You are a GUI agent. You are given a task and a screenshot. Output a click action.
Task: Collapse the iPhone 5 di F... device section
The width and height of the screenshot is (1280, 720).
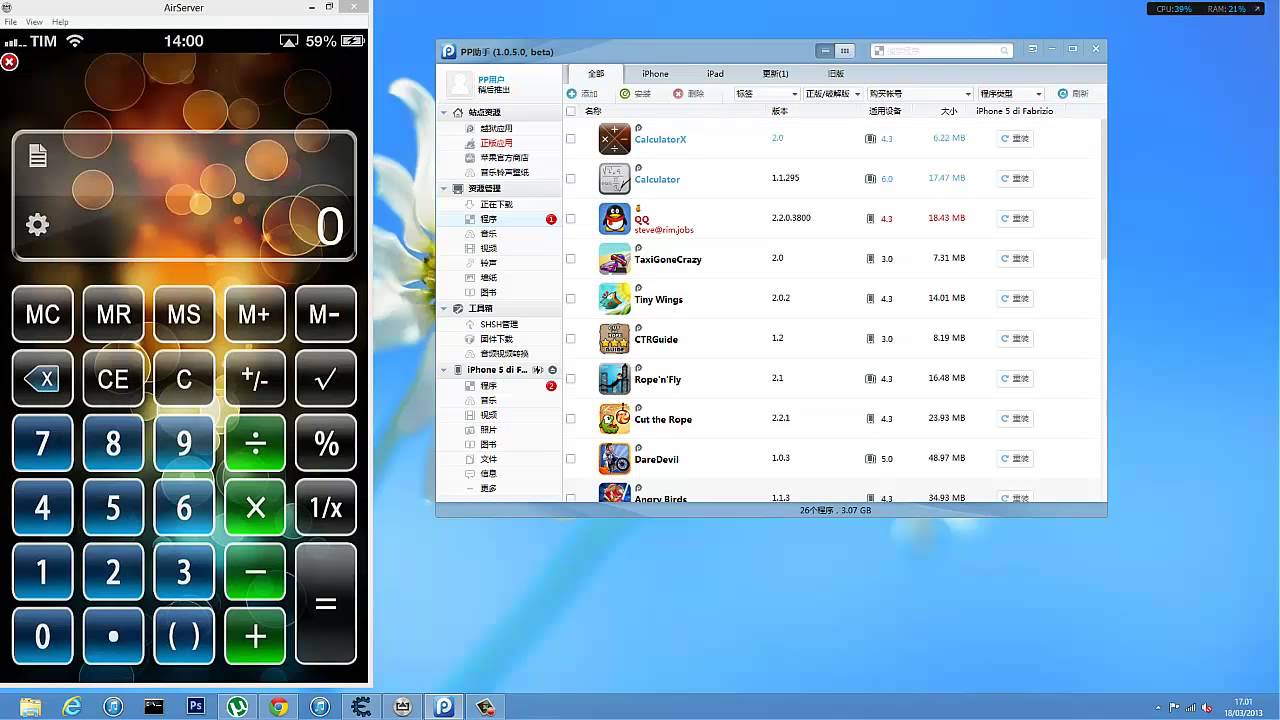(445, 370)
